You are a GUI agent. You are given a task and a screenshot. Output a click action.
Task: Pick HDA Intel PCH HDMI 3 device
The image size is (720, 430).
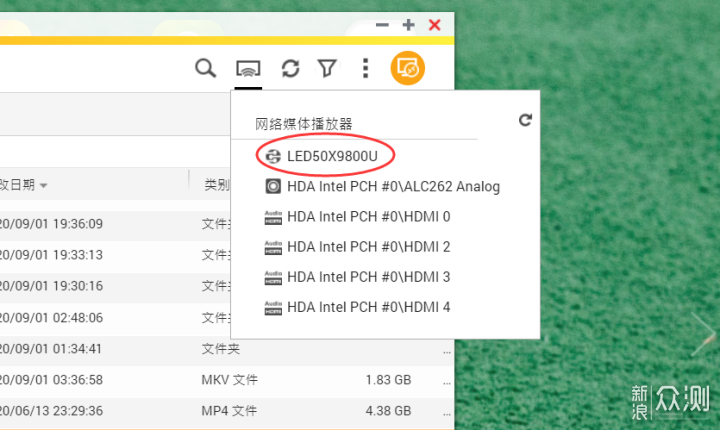click(x=358, y=277)
